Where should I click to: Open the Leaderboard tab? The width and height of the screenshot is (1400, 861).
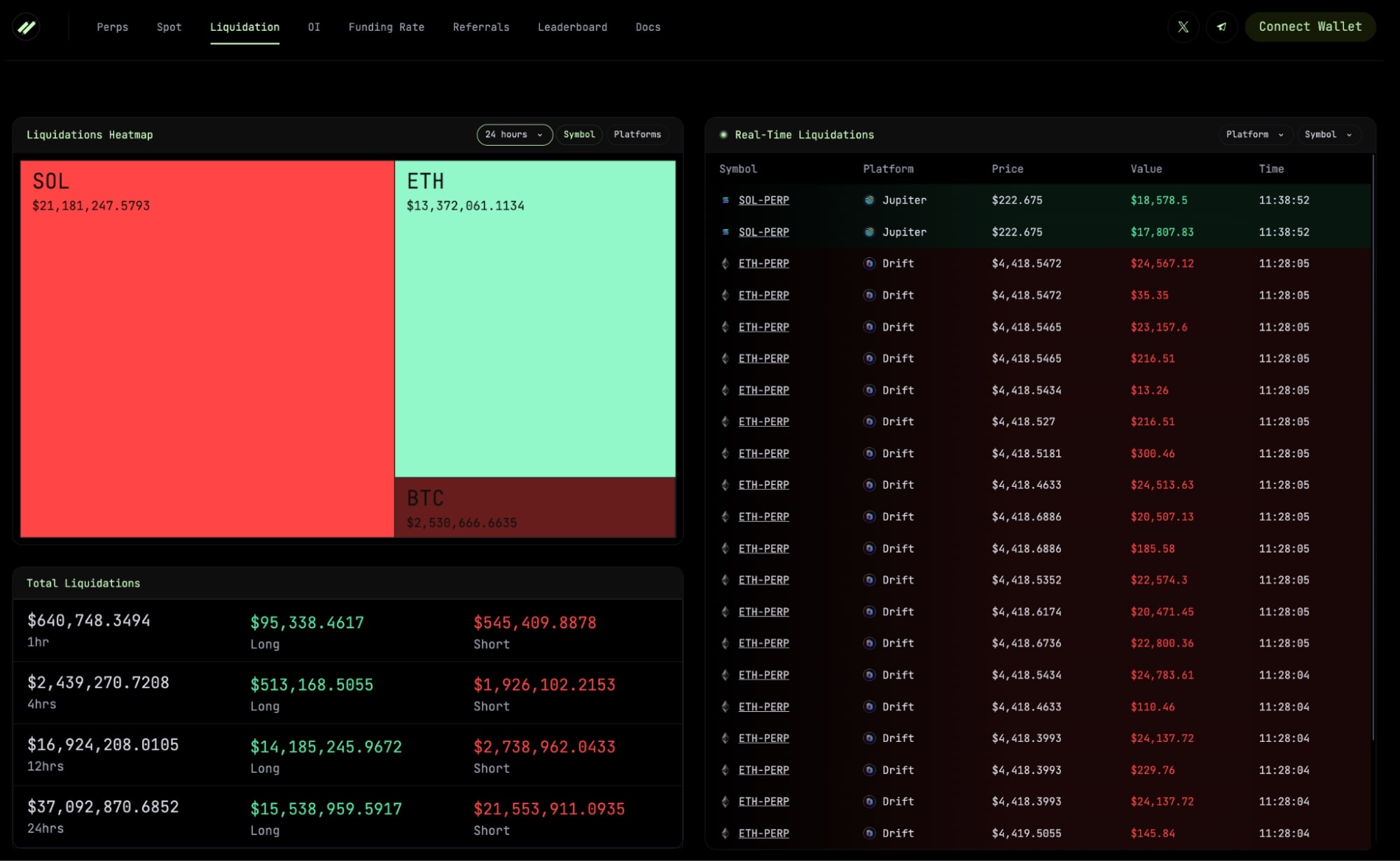pos(572,27)
